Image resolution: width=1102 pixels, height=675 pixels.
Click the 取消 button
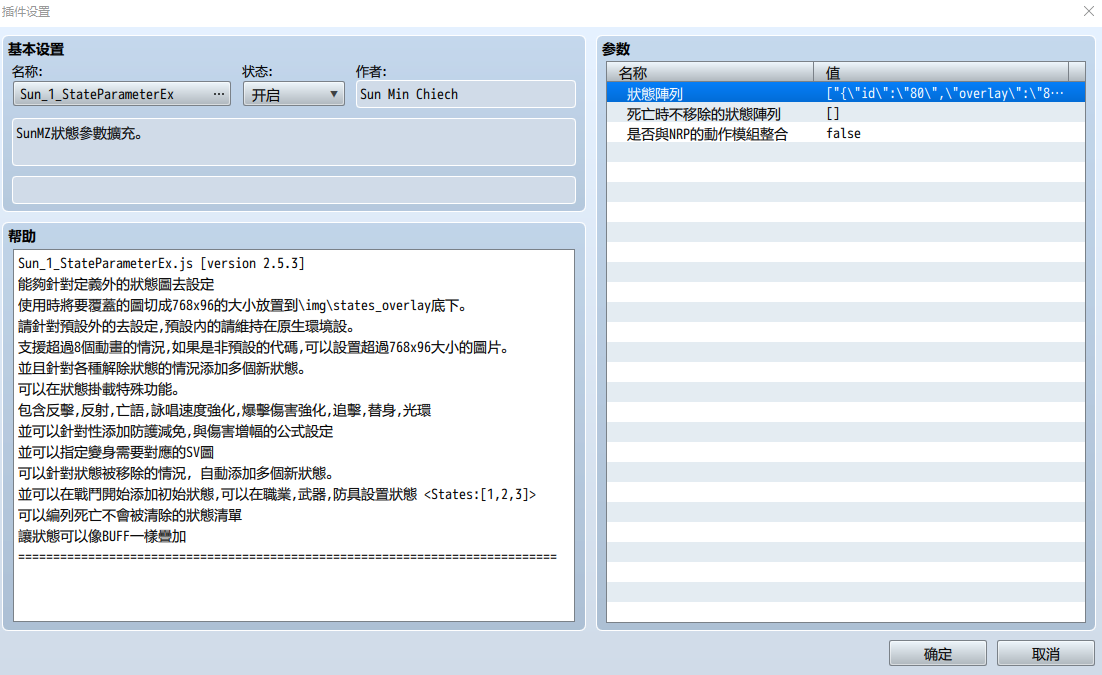tap(1045, 653)
